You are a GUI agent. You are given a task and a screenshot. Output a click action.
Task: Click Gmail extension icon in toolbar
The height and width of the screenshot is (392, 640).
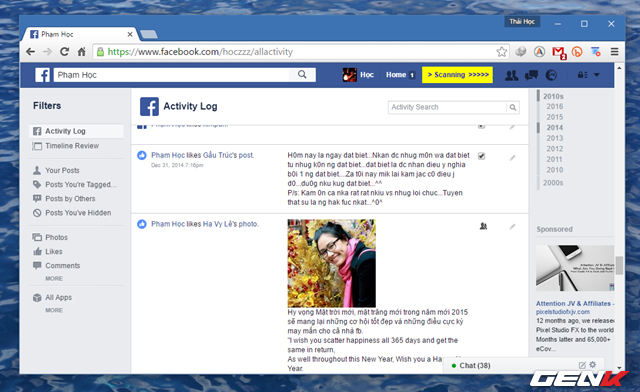click(x=558, y=52)
